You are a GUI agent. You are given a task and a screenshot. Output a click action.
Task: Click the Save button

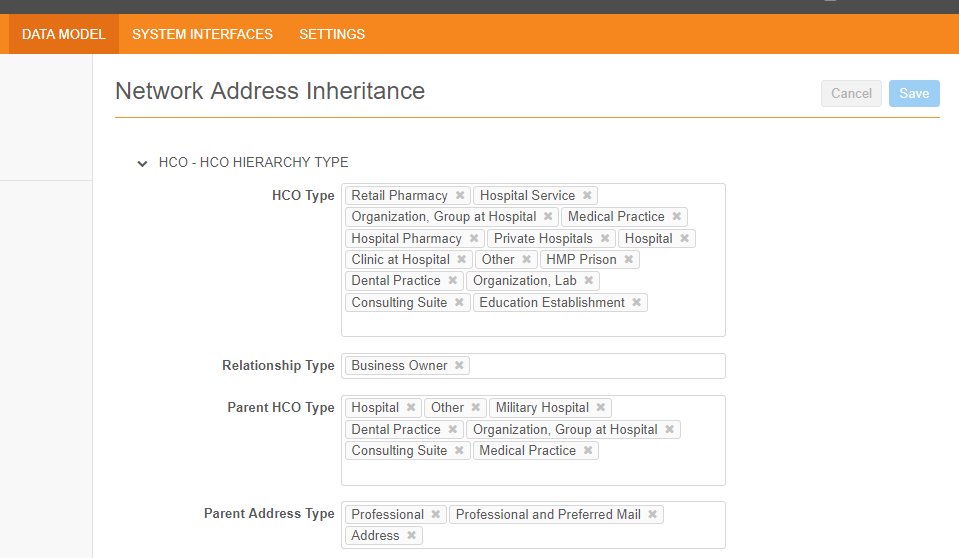click(914, 93)
